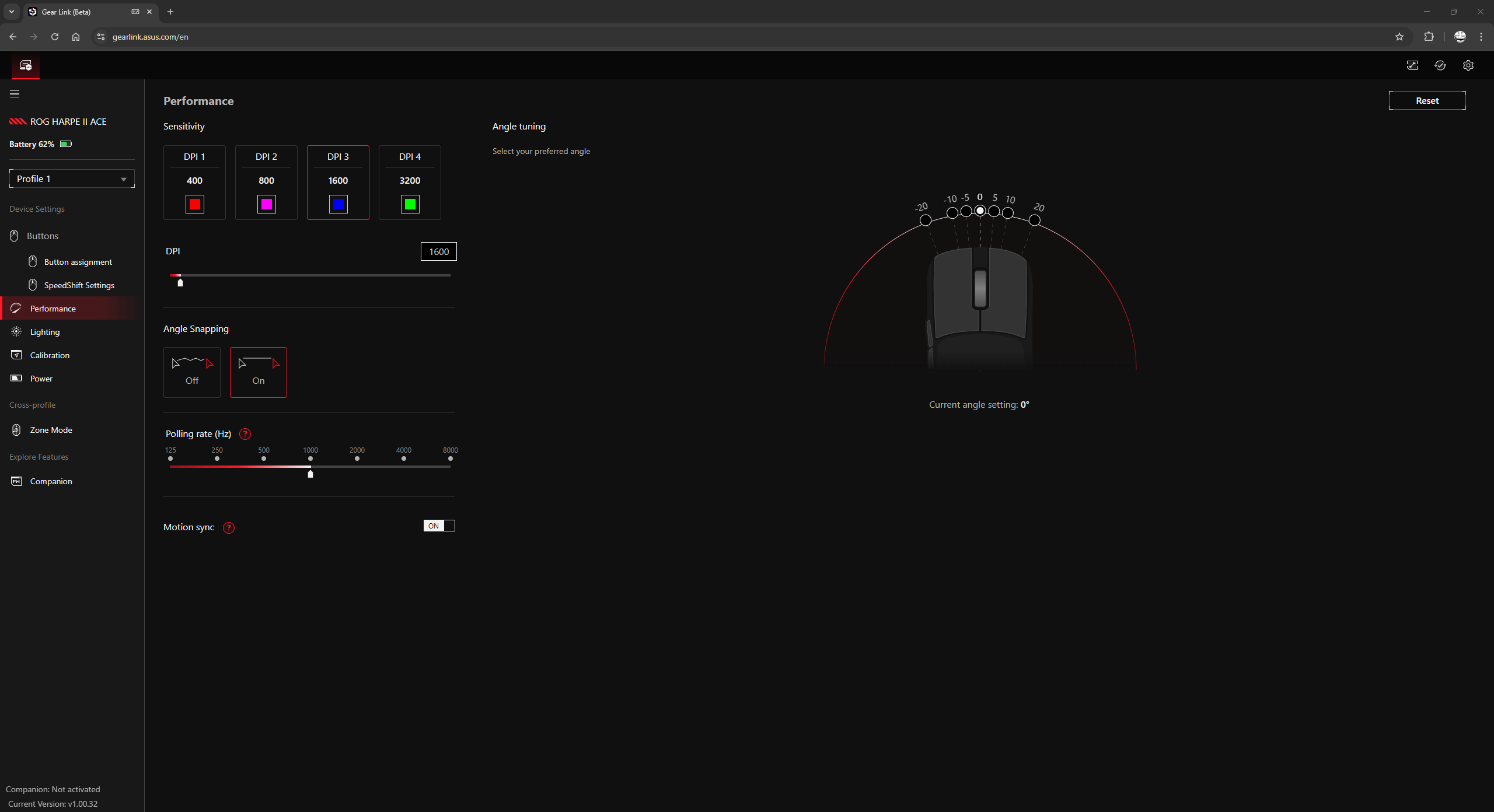Image resolution: width=1494 pixels, height=812 pixels.
Task: Click the sync/update check icon in header
Action: (x=1440, y=65)
